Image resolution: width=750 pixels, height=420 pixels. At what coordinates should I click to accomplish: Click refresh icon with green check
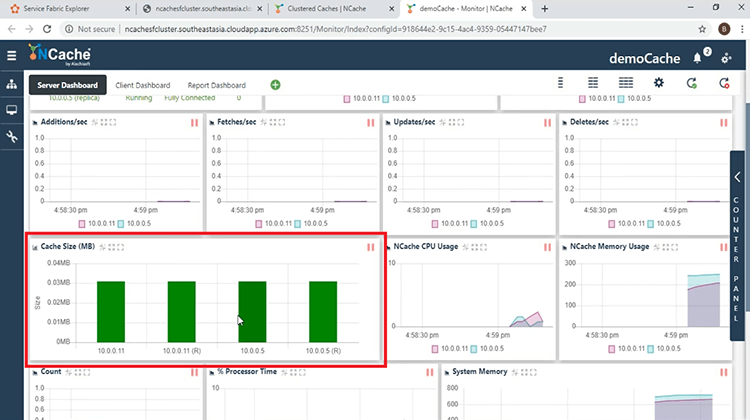[692, 83]
